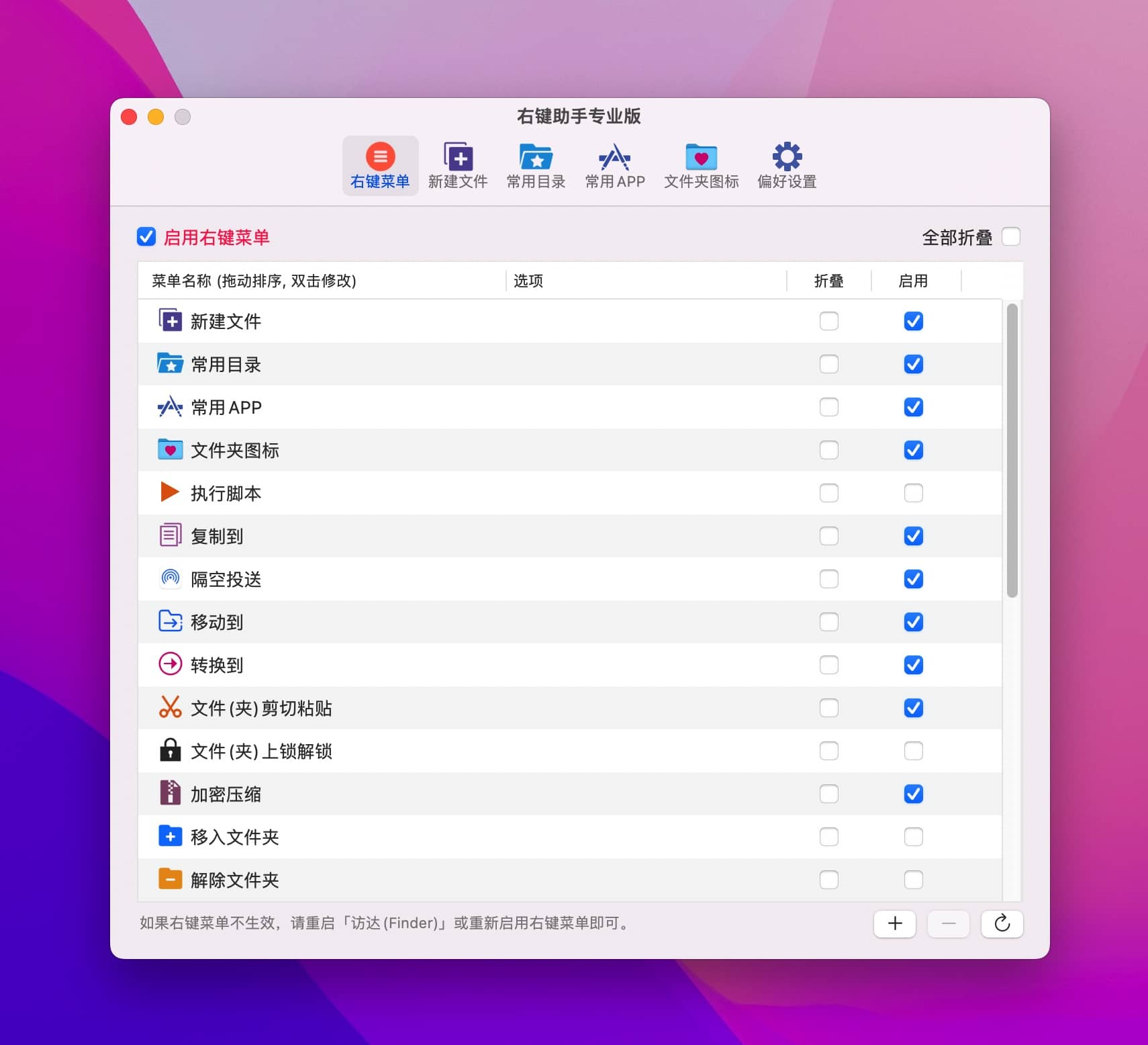Enable the 启用 checkbox for 解除文件夹
1148x1045 pixels.
tap(913, 880)
